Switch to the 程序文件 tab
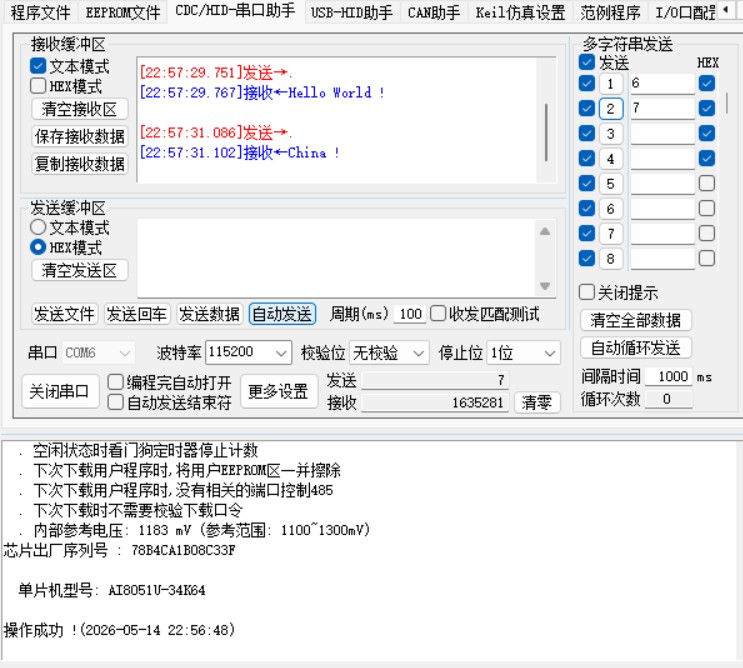Image resolution: width=743 pixels, height=668 pixels. click(x=40, y=12)
